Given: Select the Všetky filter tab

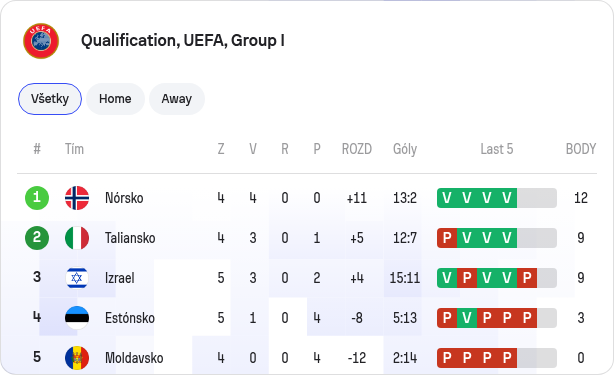Looking at the screenshot, I should coord(50,99).
